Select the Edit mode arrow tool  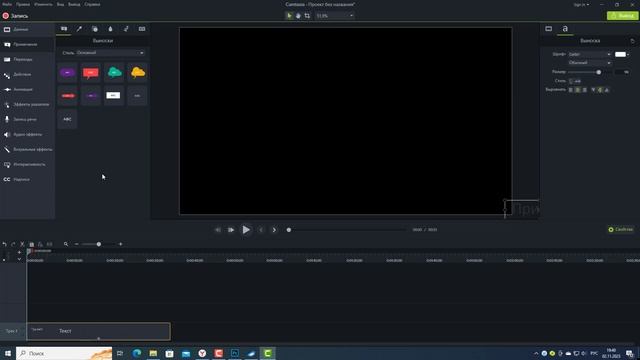[x=289, y=16]
